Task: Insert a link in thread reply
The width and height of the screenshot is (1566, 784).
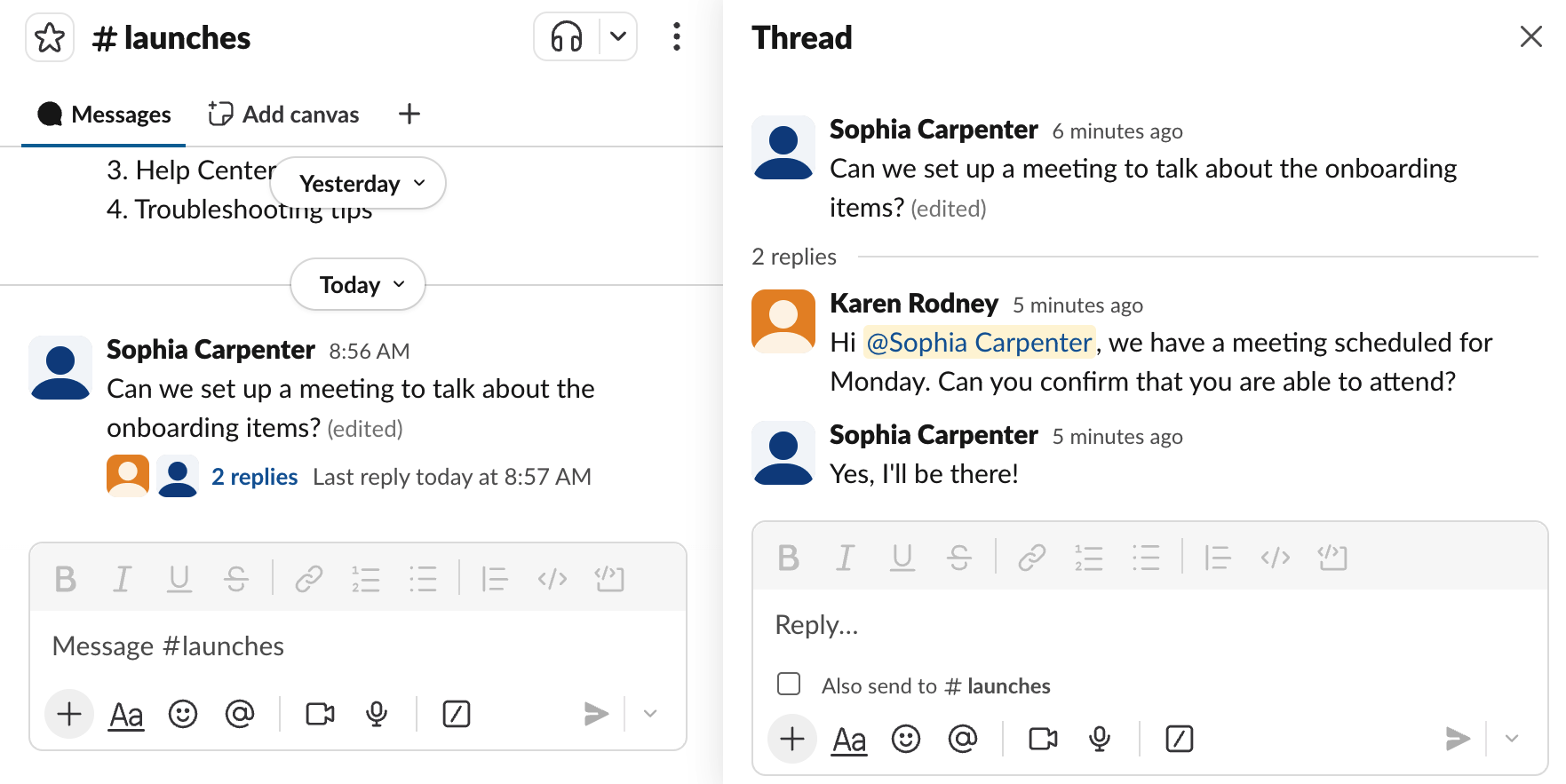Action: (1031, 558)
